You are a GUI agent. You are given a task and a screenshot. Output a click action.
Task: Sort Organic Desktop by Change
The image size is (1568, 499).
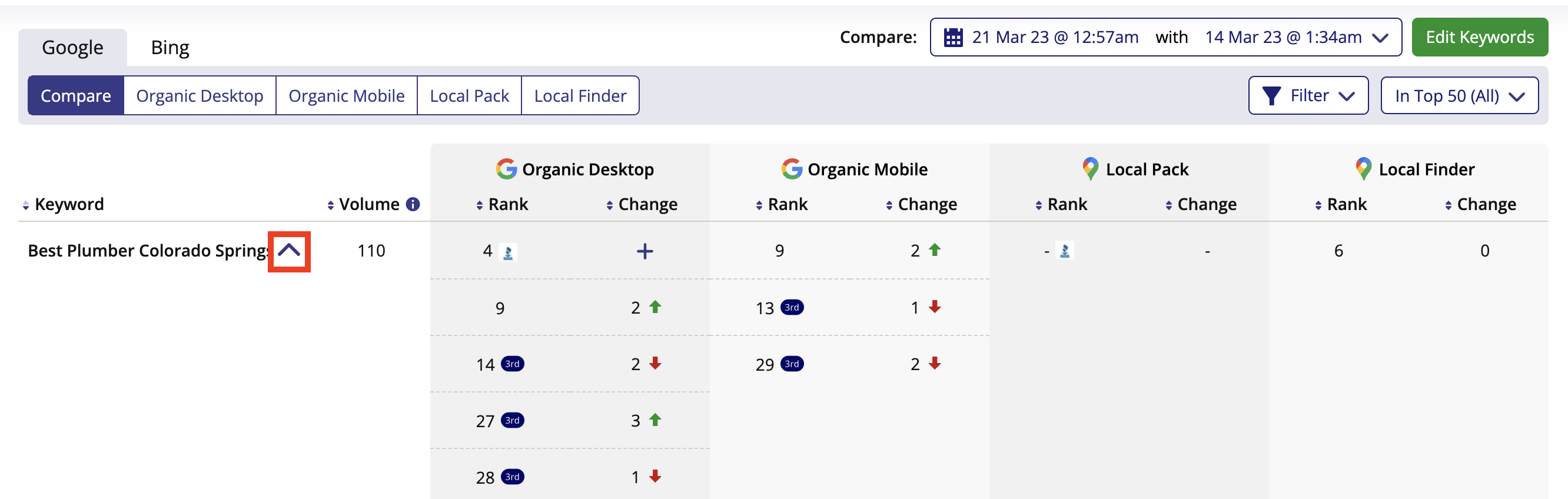point(642,204)
